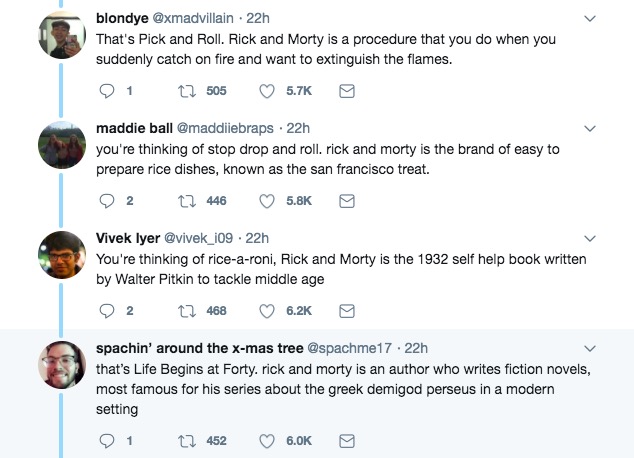Screen dimensions: 634x458
Task: Share maddie ball's tweet by message icon
Action: [347, 201]
